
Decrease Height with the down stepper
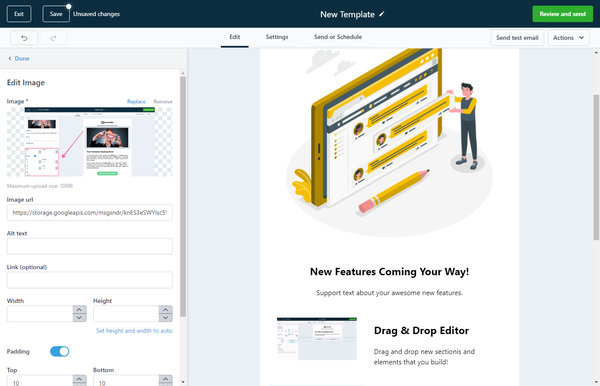[x=165, y=318]
